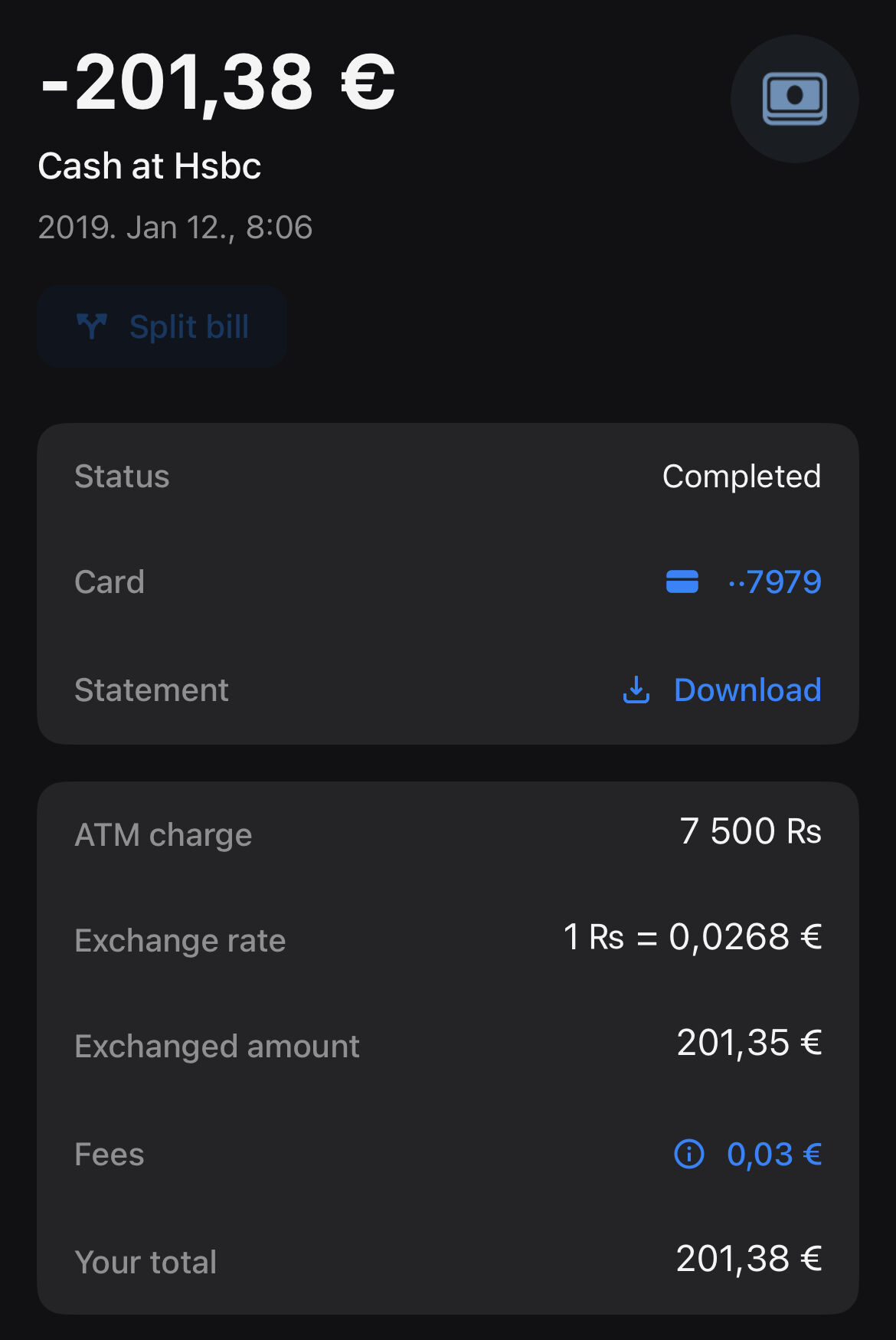Tap the transaction date 2019. Jan 12.
Viewport: 896px width, 1340px height.
pos(175,228)
